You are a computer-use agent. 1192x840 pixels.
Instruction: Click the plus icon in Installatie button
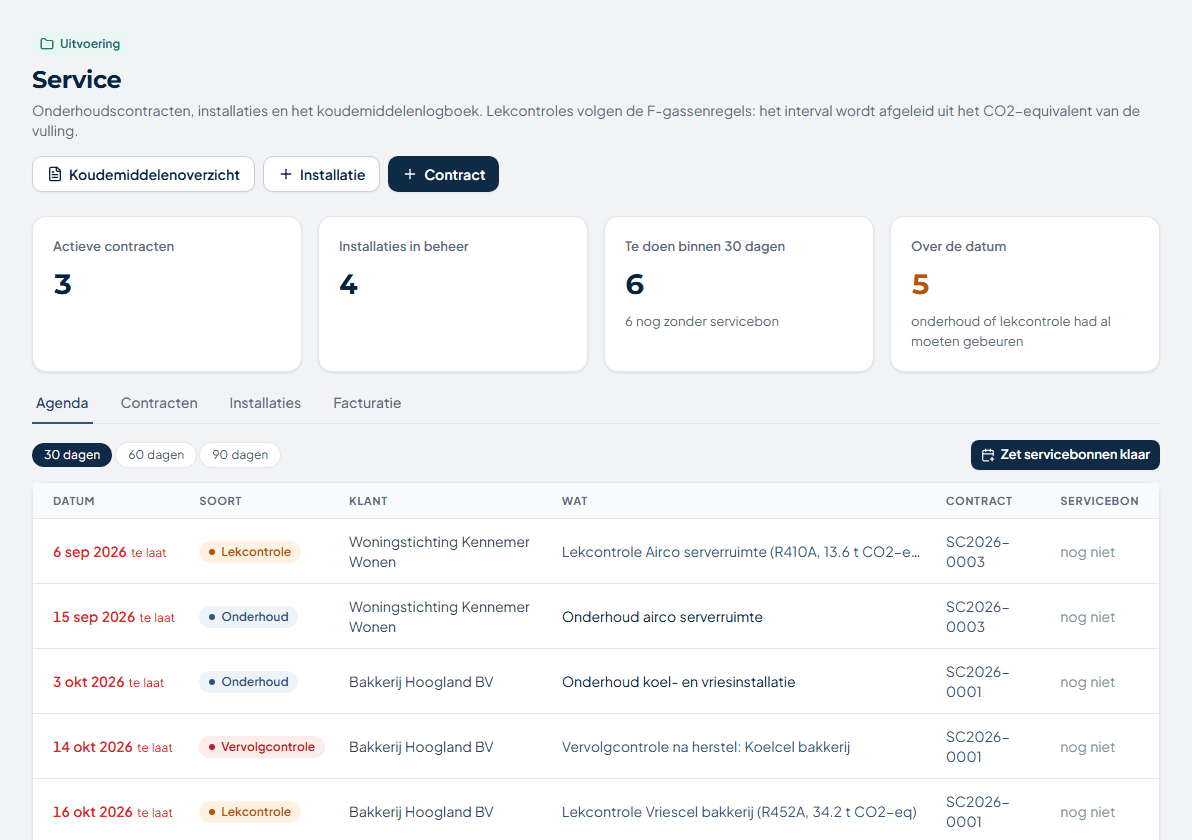click(x=286, y=174)
